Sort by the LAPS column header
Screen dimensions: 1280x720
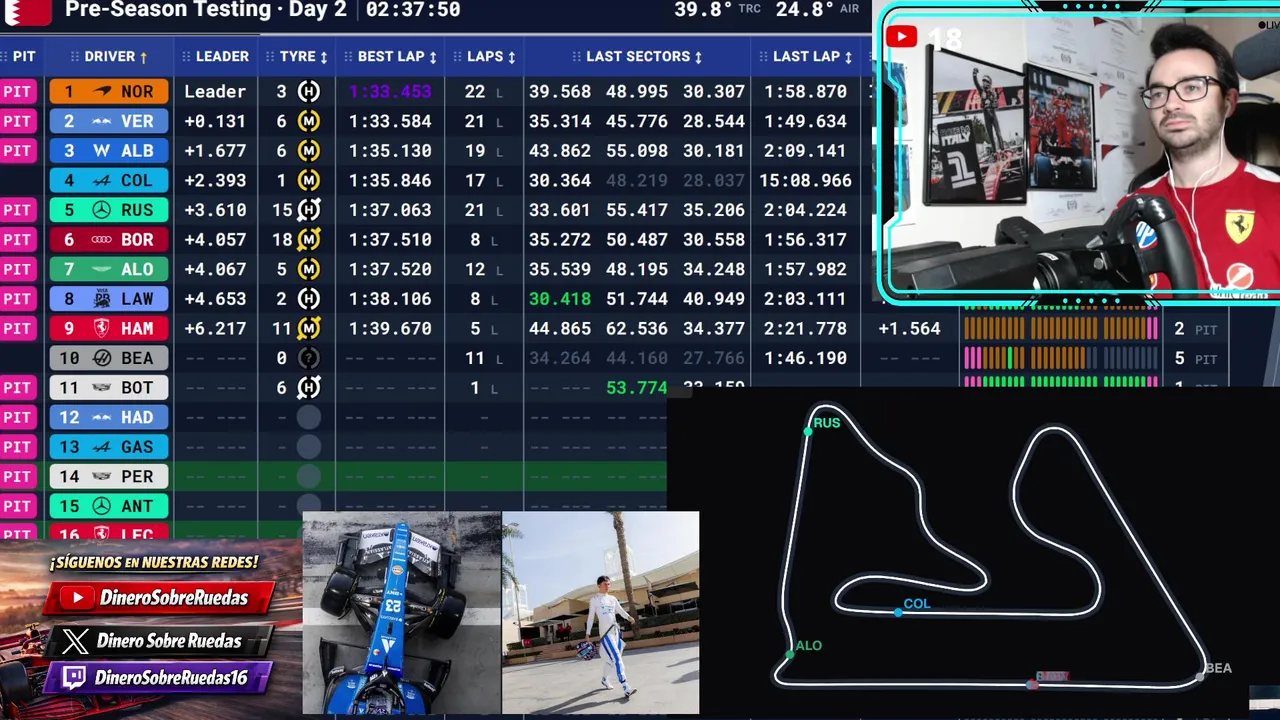[484, 57]
